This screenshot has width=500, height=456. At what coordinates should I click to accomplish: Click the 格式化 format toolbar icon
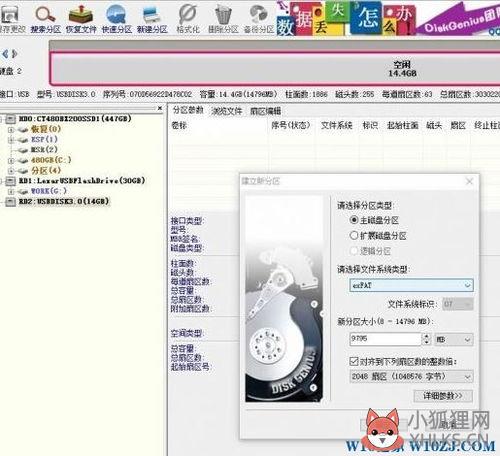point(188,19)
